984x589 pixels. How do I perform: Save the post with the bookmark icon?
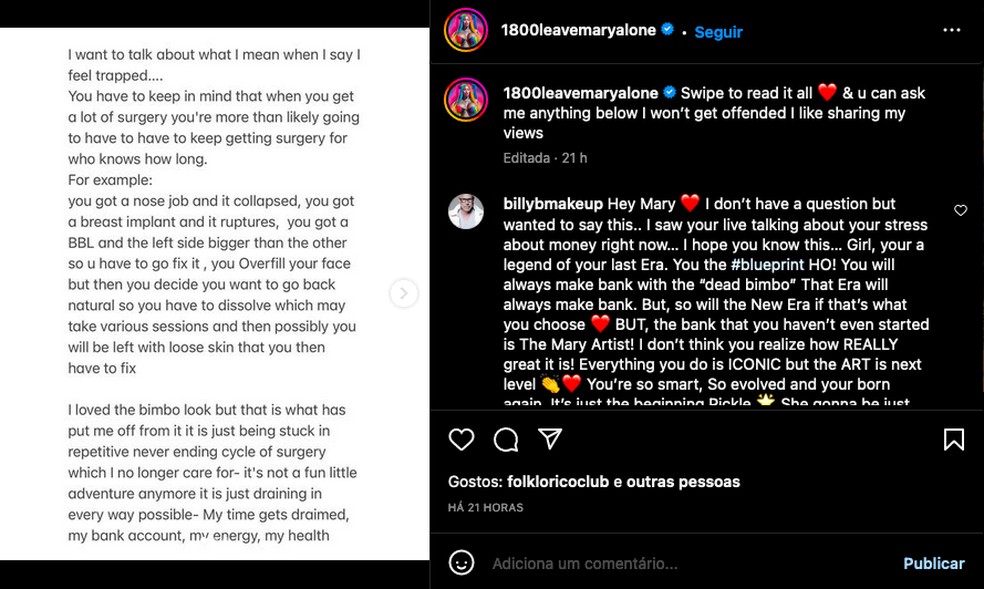952,440
